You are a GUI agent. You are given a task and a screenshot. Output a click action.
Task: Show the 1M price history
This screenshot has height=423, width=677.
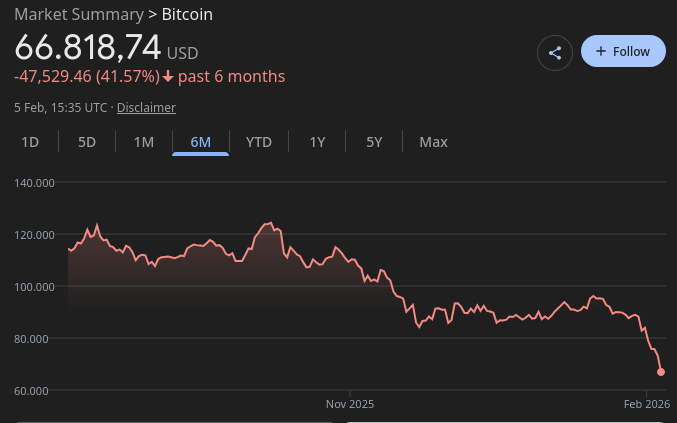[x=144, y=142]
